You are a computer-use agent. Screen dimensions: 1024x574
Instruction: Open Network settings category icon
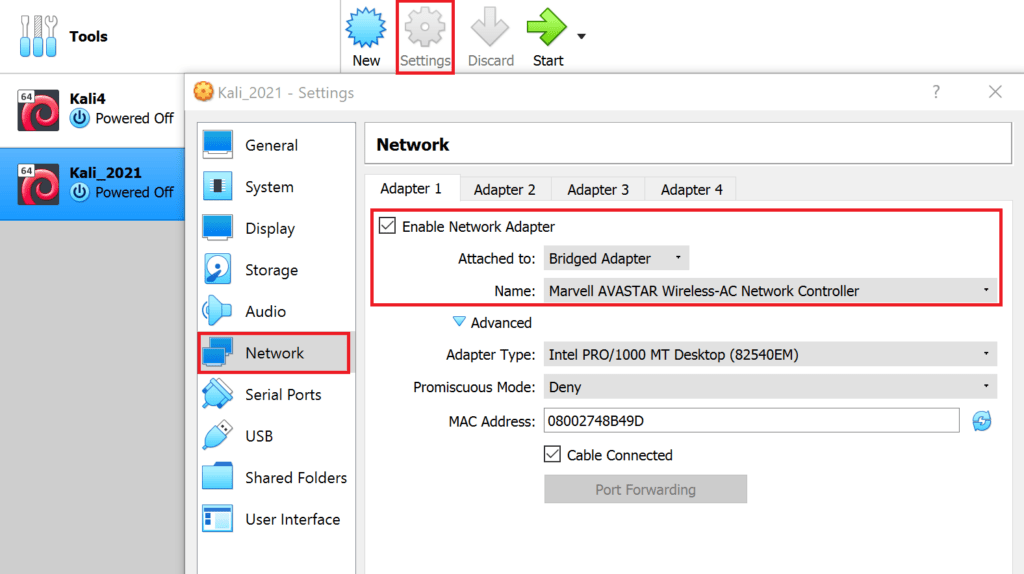click(x=217, y=353)
